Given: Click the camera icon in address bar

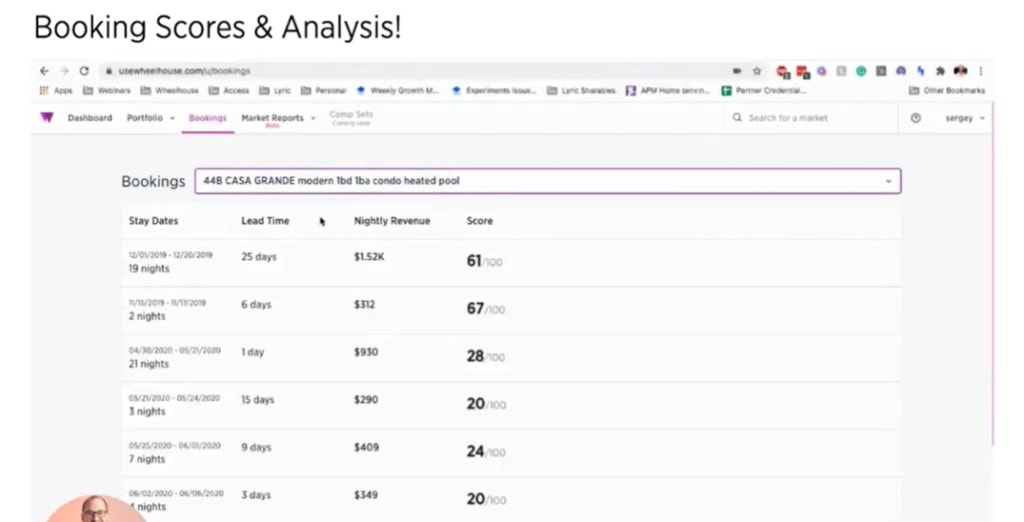Looking at the screenshot, I should click(x=737, y=71).
